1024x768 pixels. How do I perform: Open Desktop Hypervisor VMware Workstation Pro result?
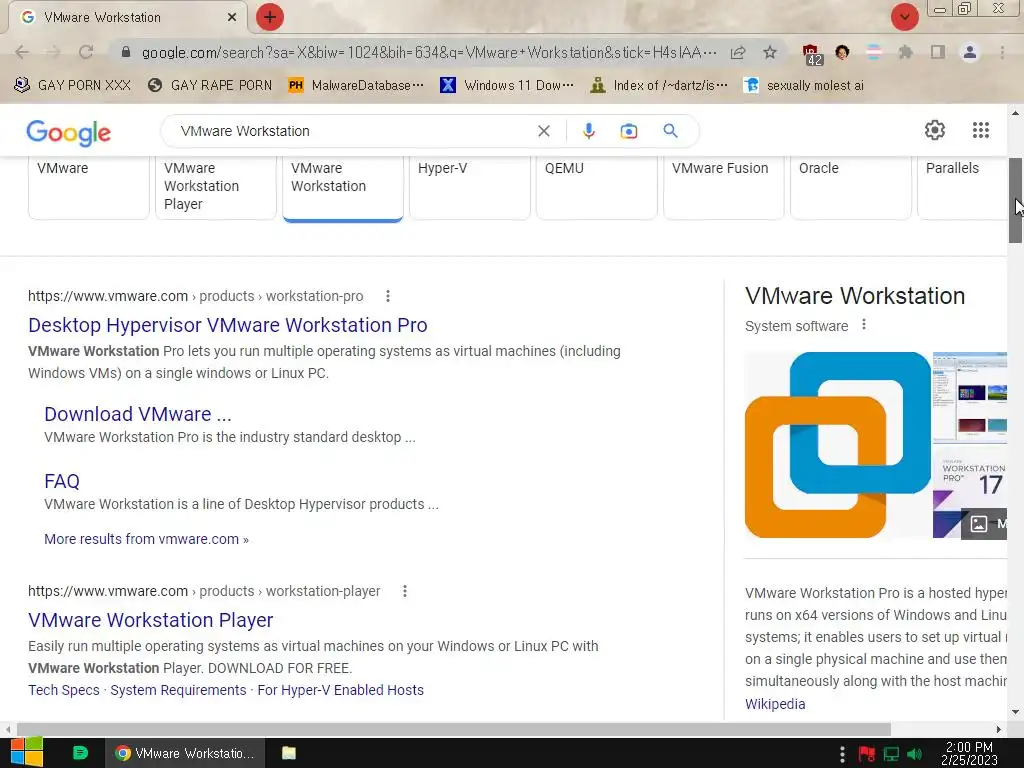coord(228,325)
